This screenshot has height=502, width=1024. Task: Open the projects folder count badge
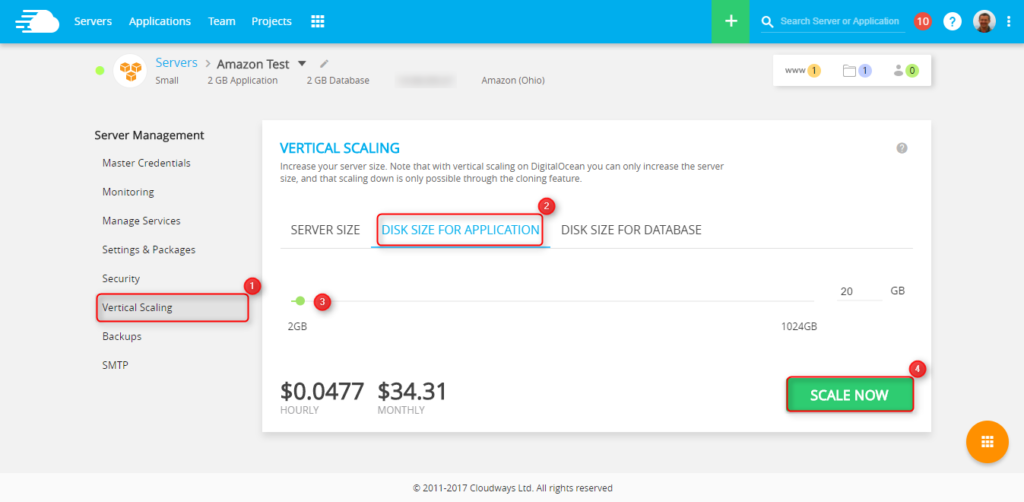pos(857,70)
